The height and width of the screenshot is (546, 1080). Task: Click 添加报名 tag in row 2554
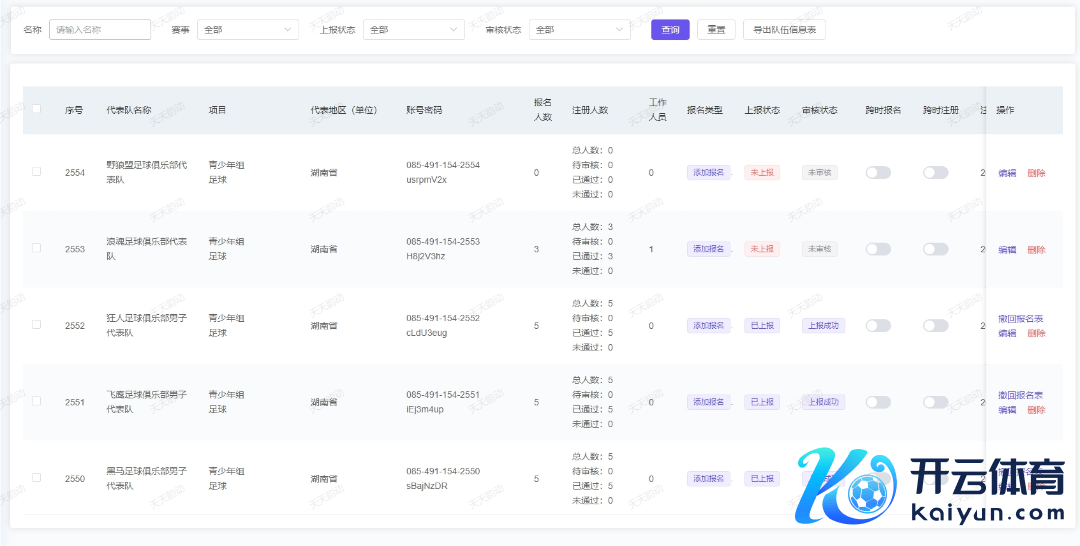pyautogui.click(x=708, y=172)
